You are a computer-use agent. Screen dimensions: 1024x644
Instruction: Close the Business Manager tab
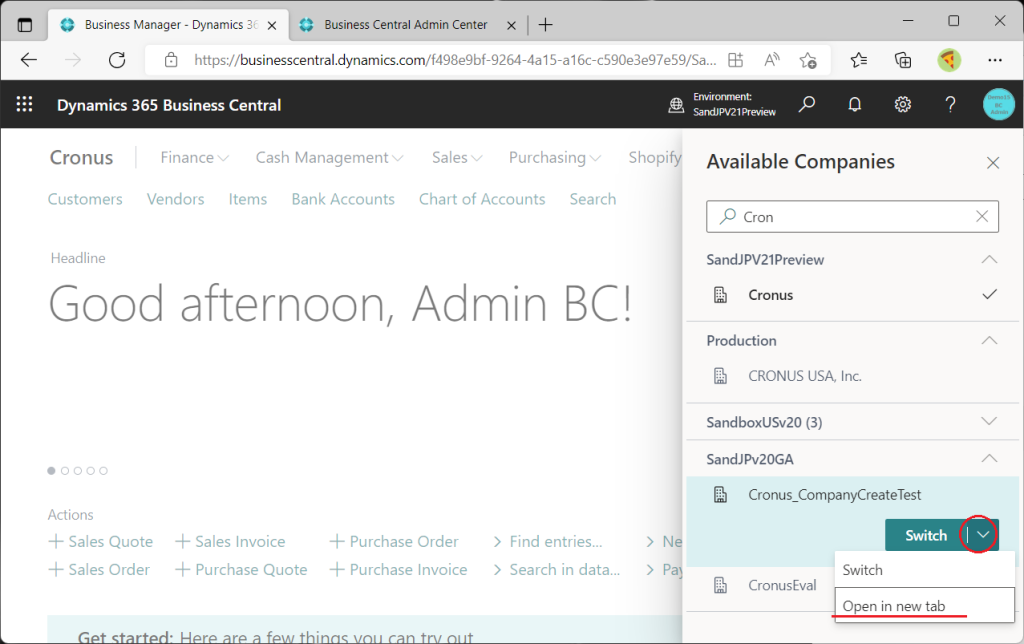272,25
